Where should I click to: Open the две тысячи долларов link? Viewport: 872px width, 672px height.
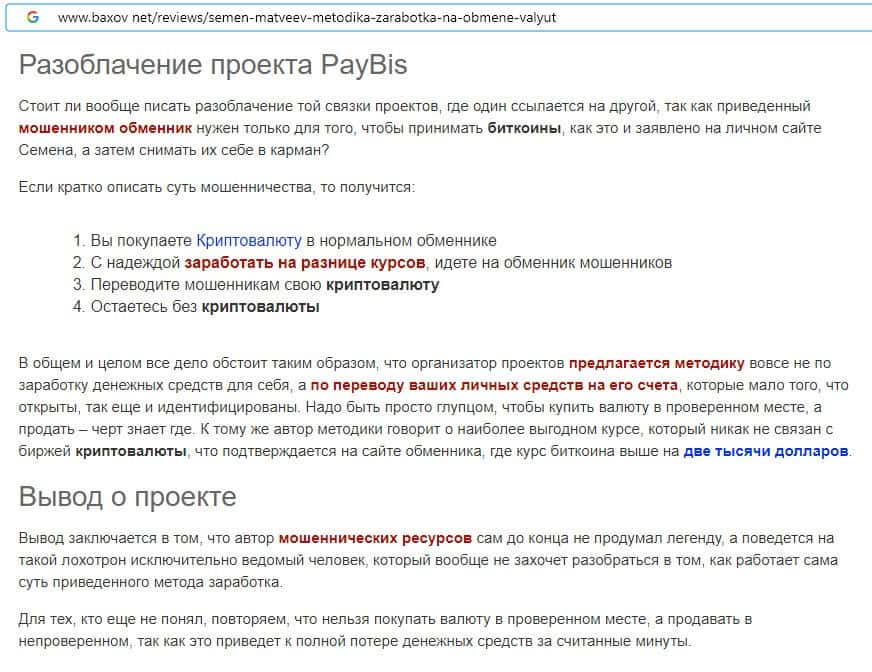pos(766,451)
